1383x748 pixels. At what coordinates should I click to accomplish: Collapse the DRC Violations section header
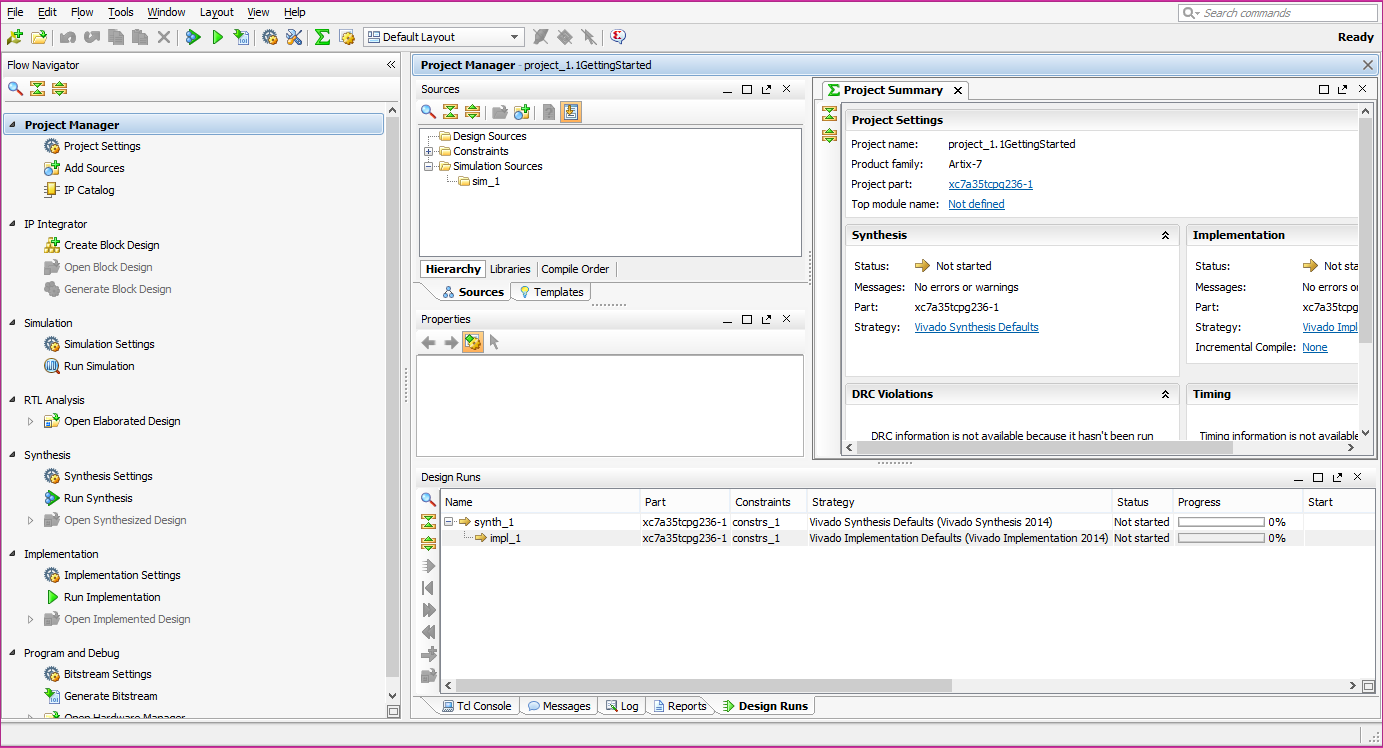[1165, 393]
